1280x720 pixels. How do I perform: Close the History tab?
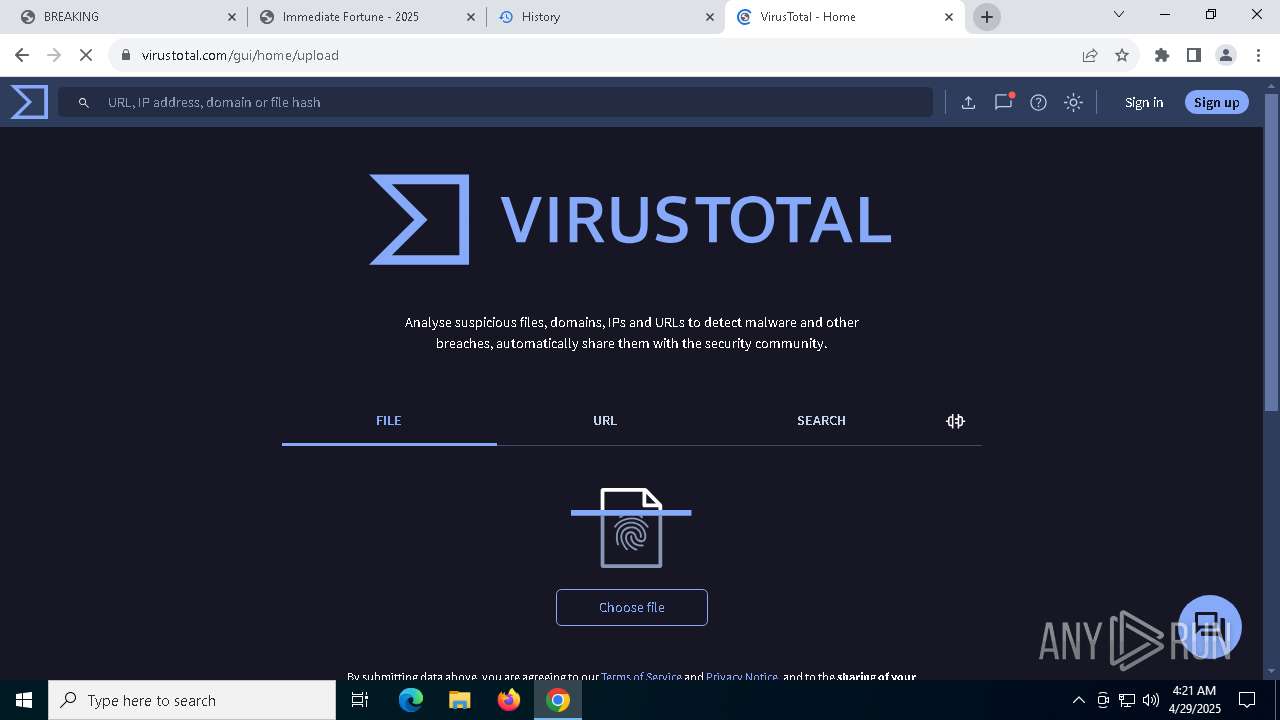710,17
